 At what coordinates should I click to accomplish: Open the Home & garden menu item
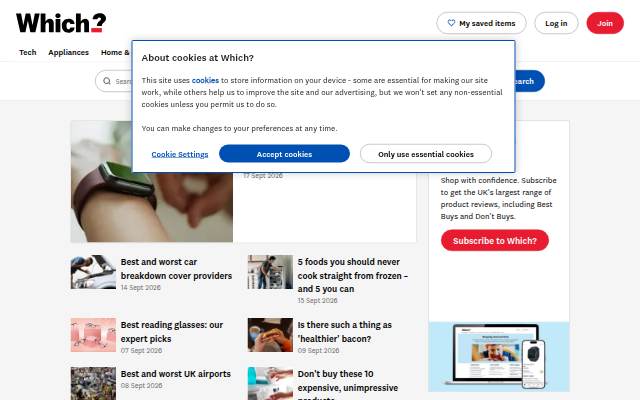(x=116, y=52)
